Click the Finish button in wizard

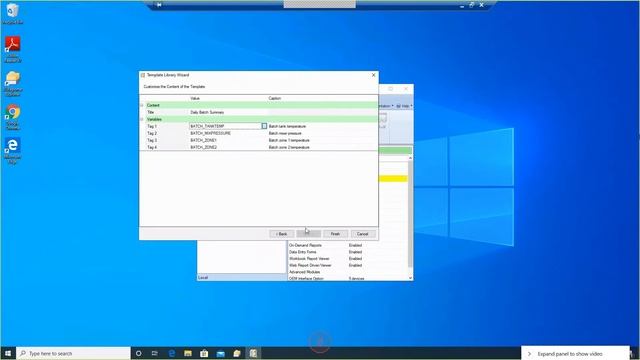coord(335,234)
